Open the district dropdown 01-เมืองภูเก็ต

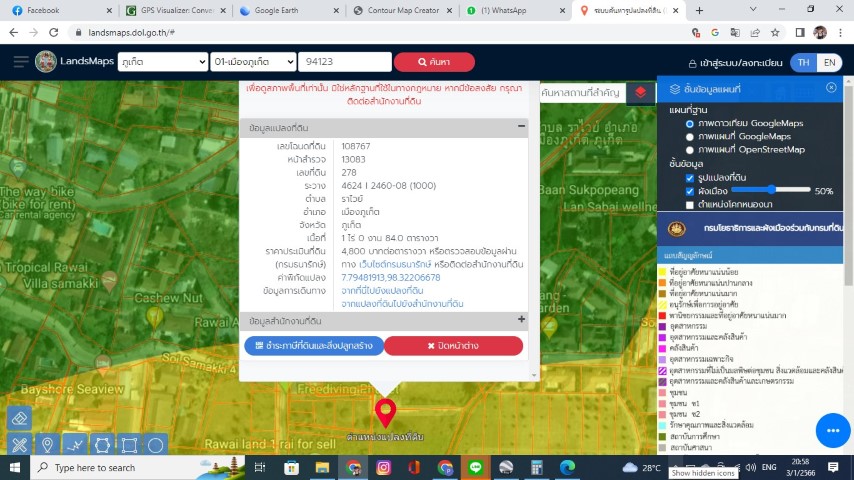click(253, 62)
